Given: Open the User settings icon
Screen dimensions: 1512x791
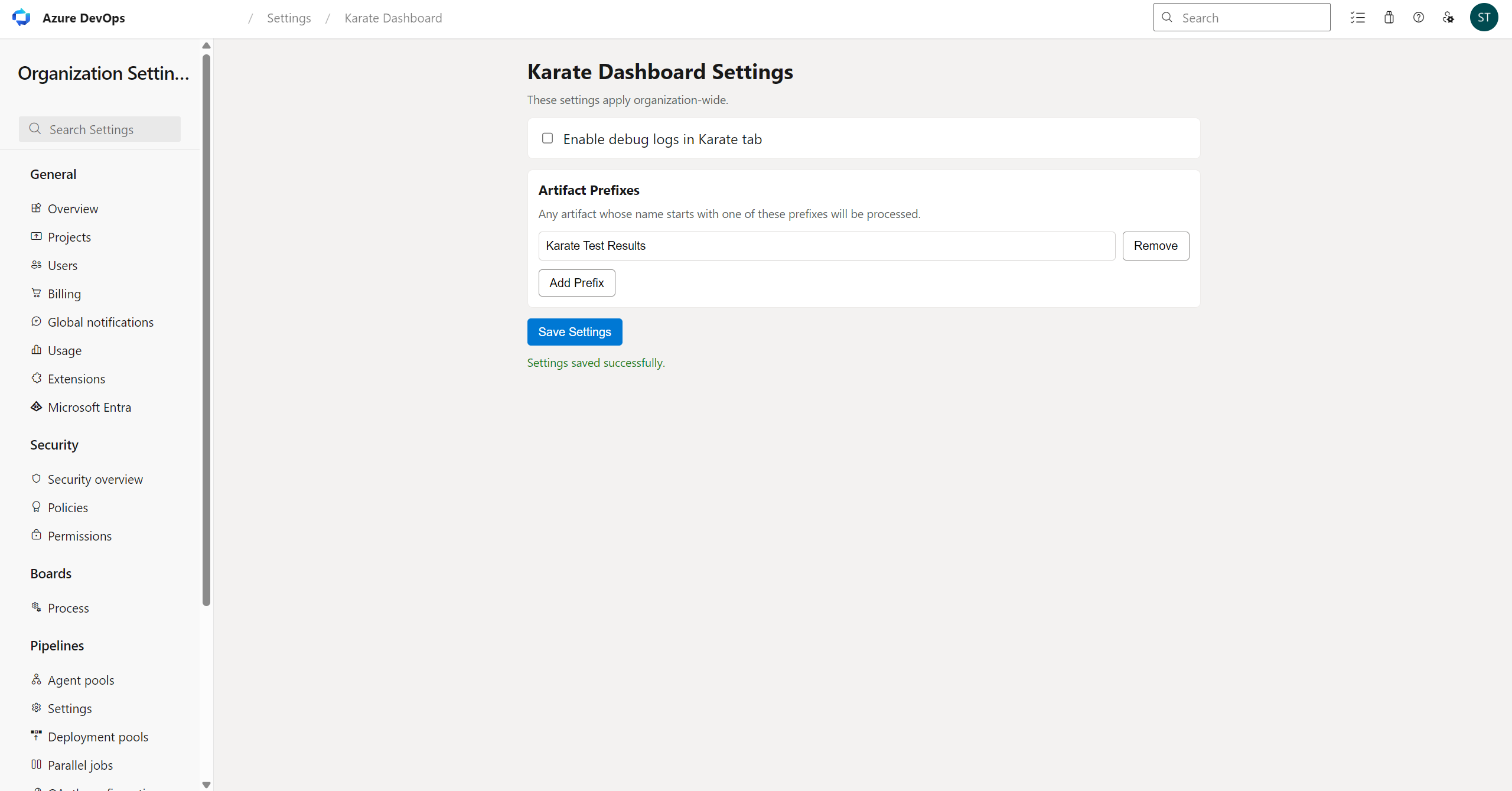Looking at the screenshot, I should pos(1448,18).
